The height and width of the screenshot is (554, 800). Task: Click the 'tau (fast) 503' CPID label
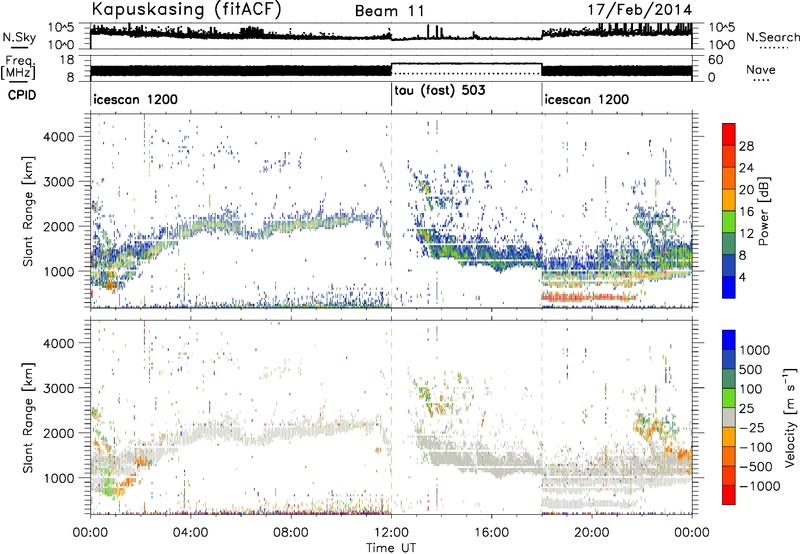439,91
